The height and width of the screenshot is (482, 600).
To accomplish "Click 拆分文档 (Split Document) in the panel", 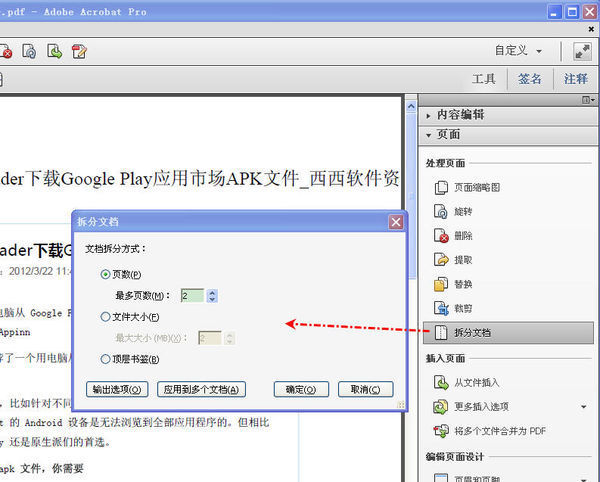I will (x=473, y=333).
